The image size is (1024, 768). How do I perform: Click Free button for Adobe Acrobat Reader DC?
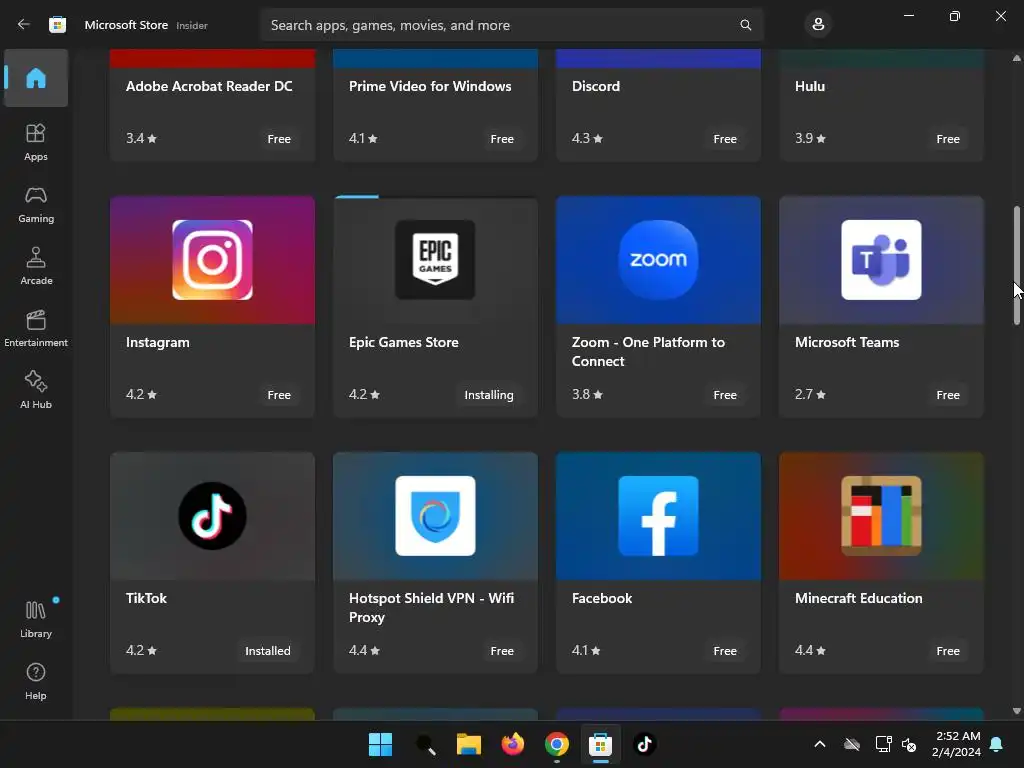point(279,138)
